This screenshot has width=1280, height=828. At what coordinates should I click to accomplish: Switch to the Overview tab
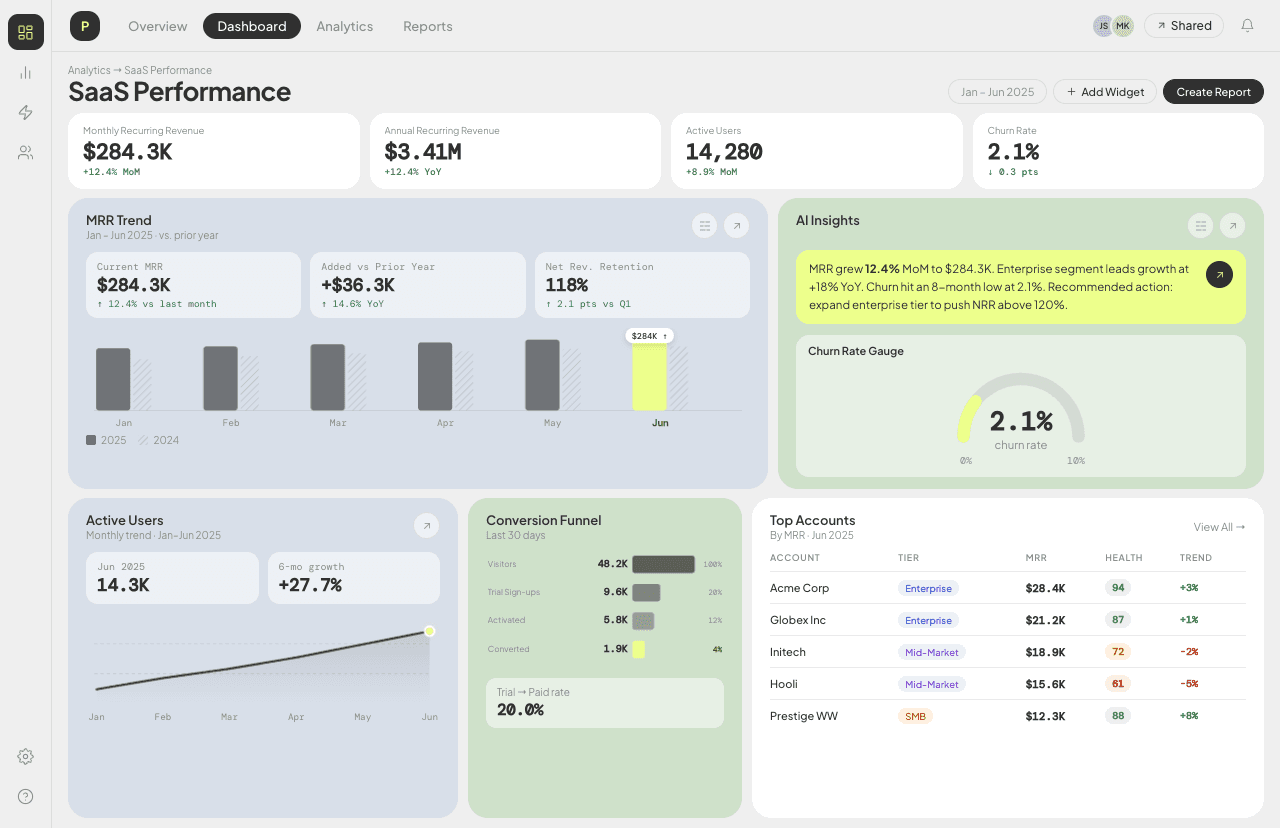point(158,26)
